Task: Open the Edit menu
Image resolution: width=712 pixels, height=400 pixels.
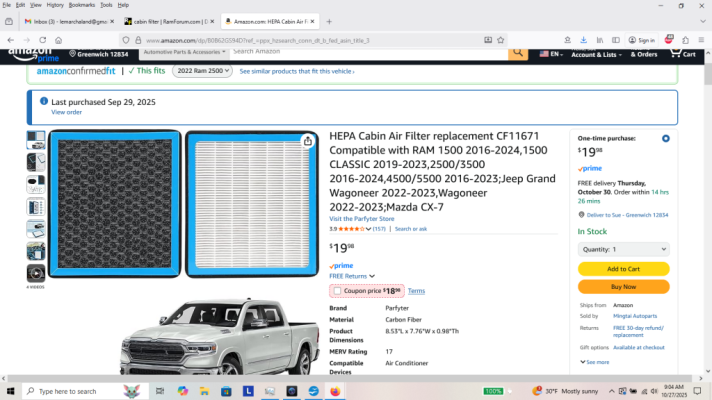Action: click(x=20, y=5)
